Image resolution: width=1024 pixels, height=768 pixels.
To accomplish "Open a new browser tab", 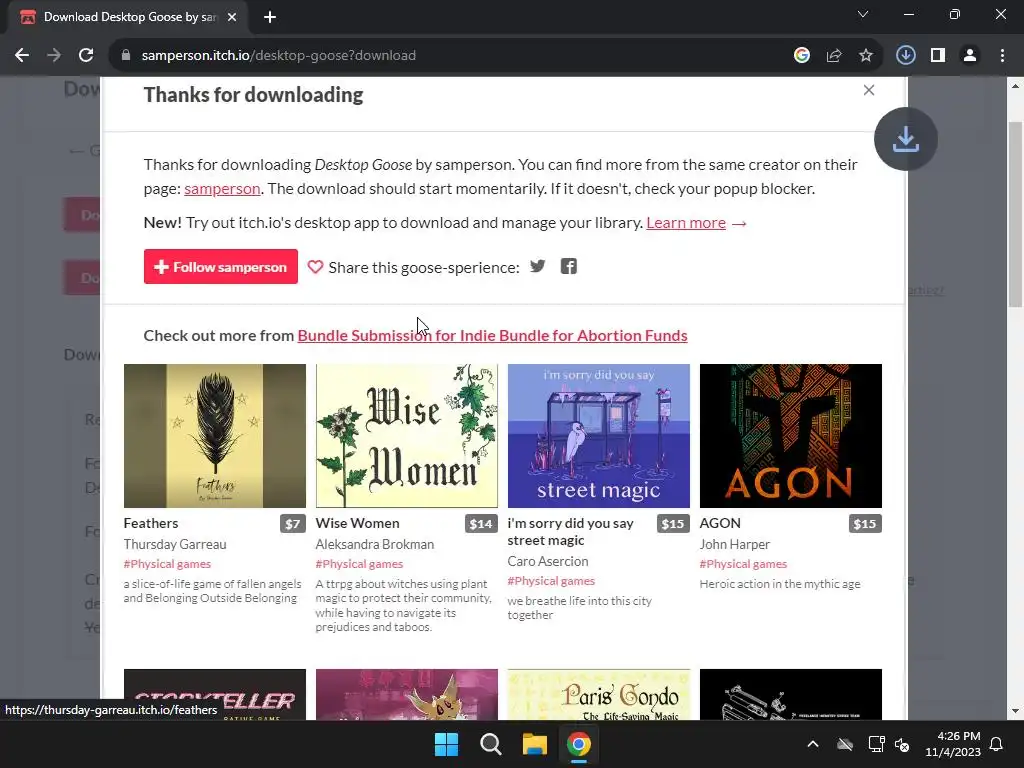I will [270, 17].
